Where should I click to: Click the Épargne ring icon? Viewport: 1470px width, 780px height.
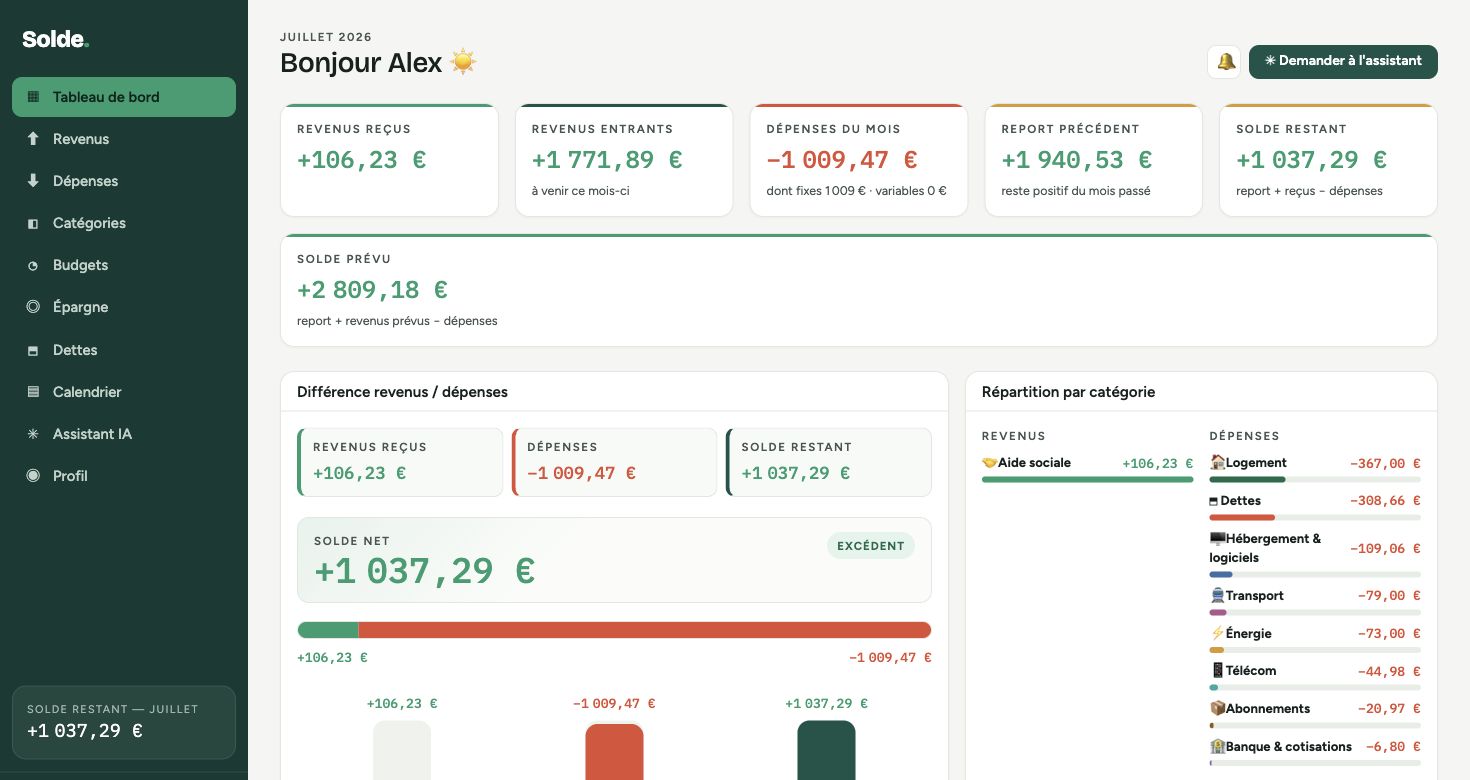(33, 307)
